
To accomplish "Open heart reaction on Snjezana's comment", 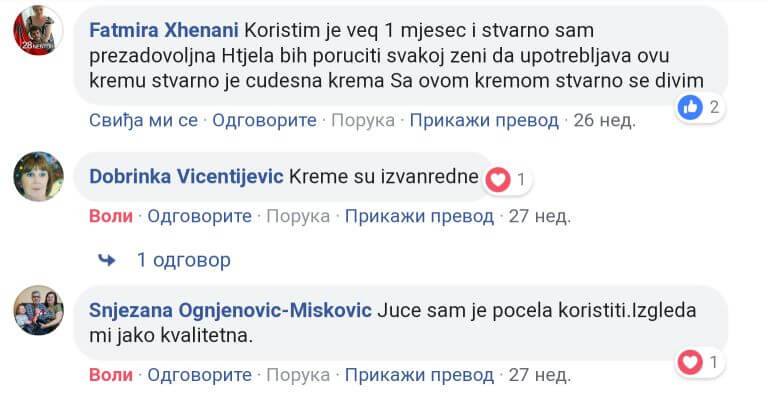I will (700, 363).
